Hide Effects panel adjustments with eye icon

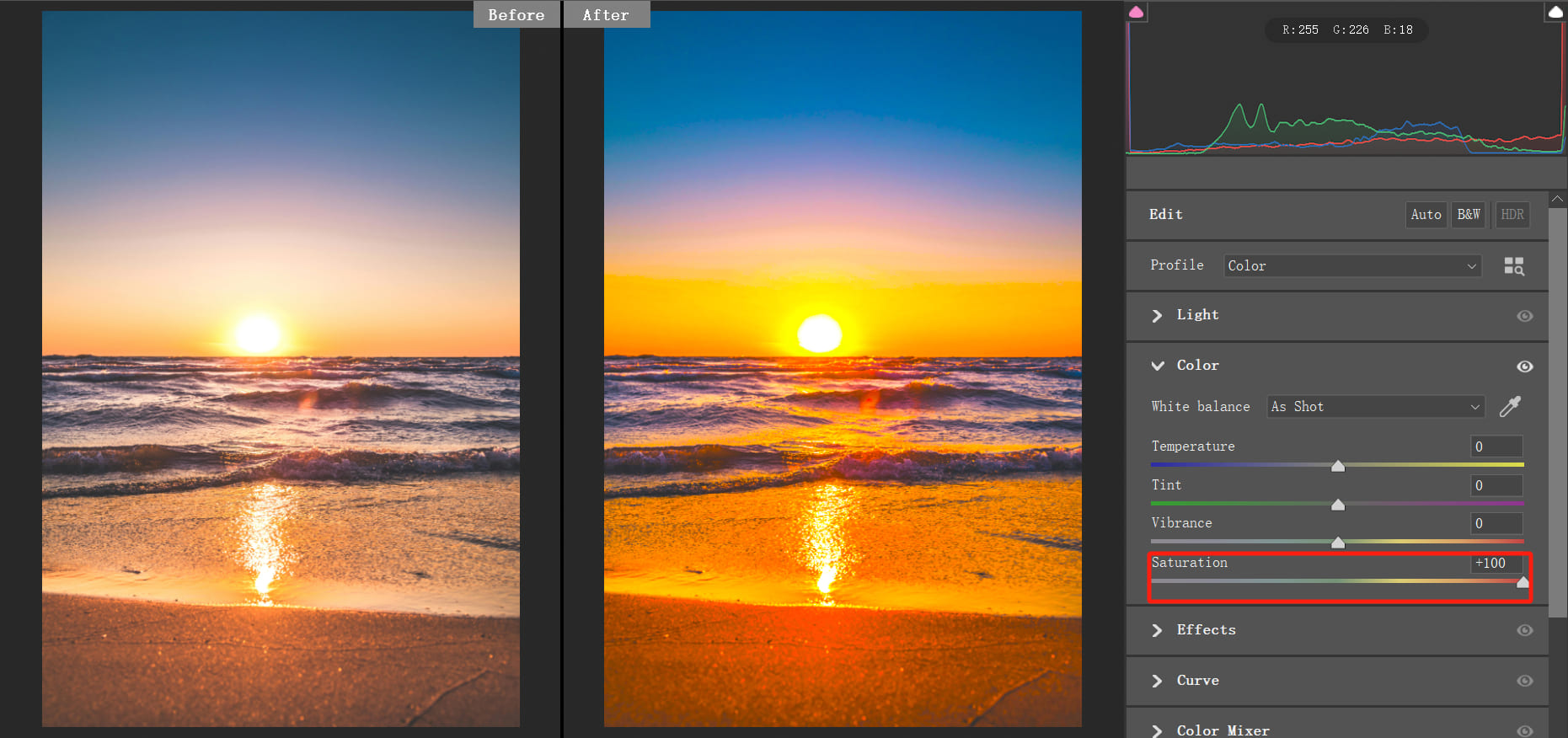(1524, 630)
